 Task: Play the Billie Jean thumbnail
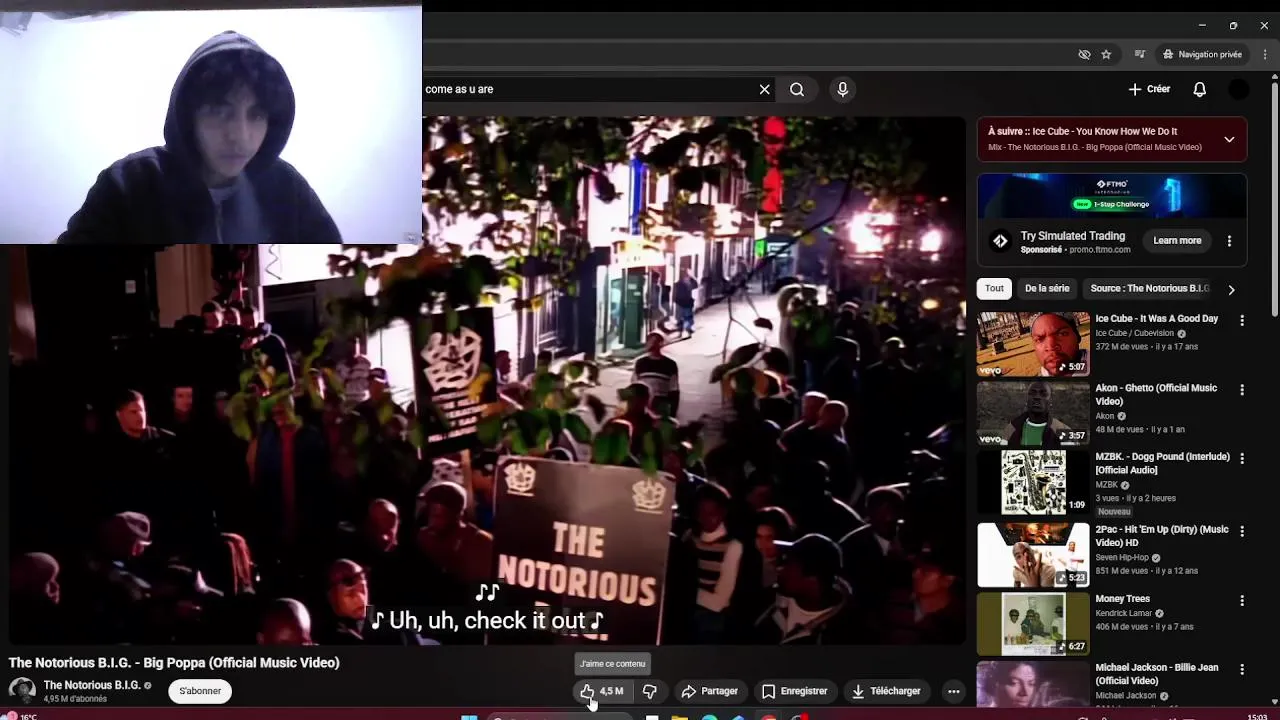(x=1033, y=684)
